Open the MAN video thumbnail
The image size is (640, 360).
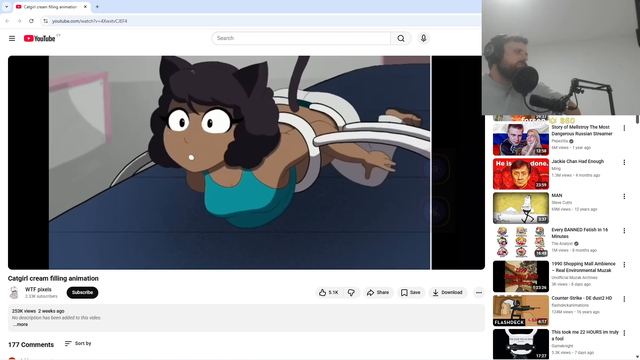[x=521, y=208]
